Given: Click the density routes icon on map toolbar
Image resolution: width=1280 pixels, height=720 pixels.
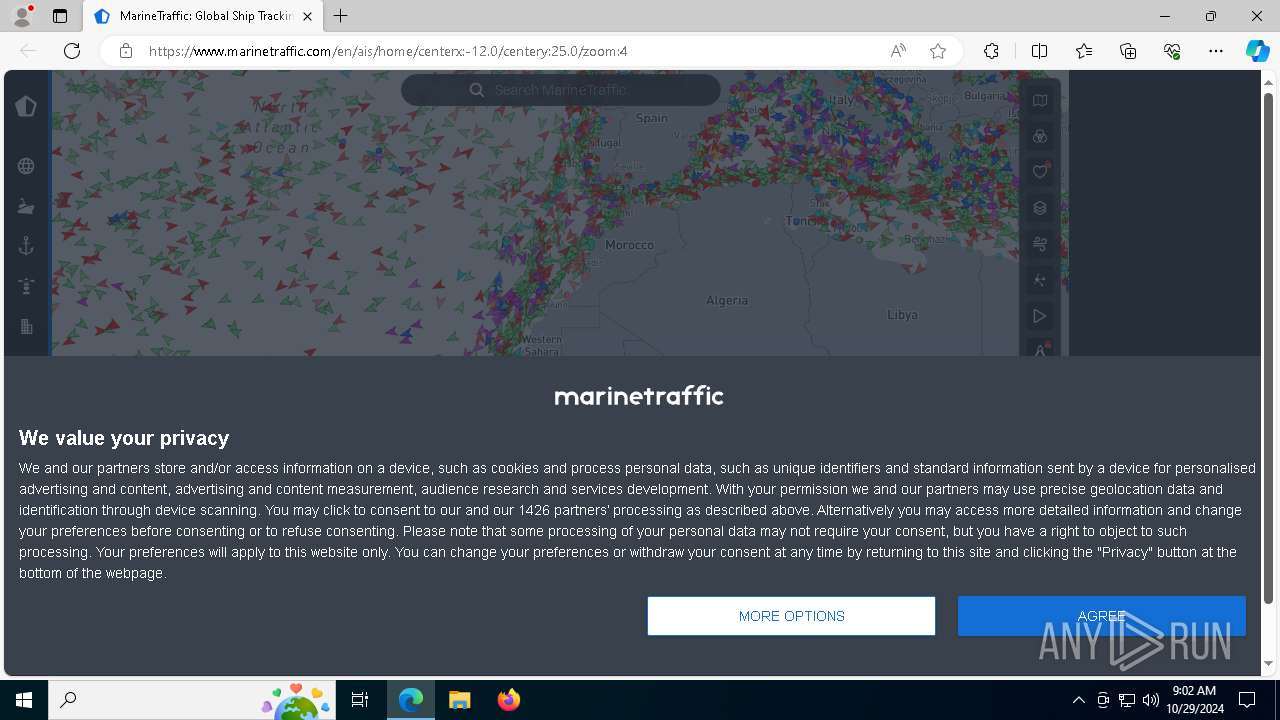Looking at the screenshot, I should (1040, 280).
